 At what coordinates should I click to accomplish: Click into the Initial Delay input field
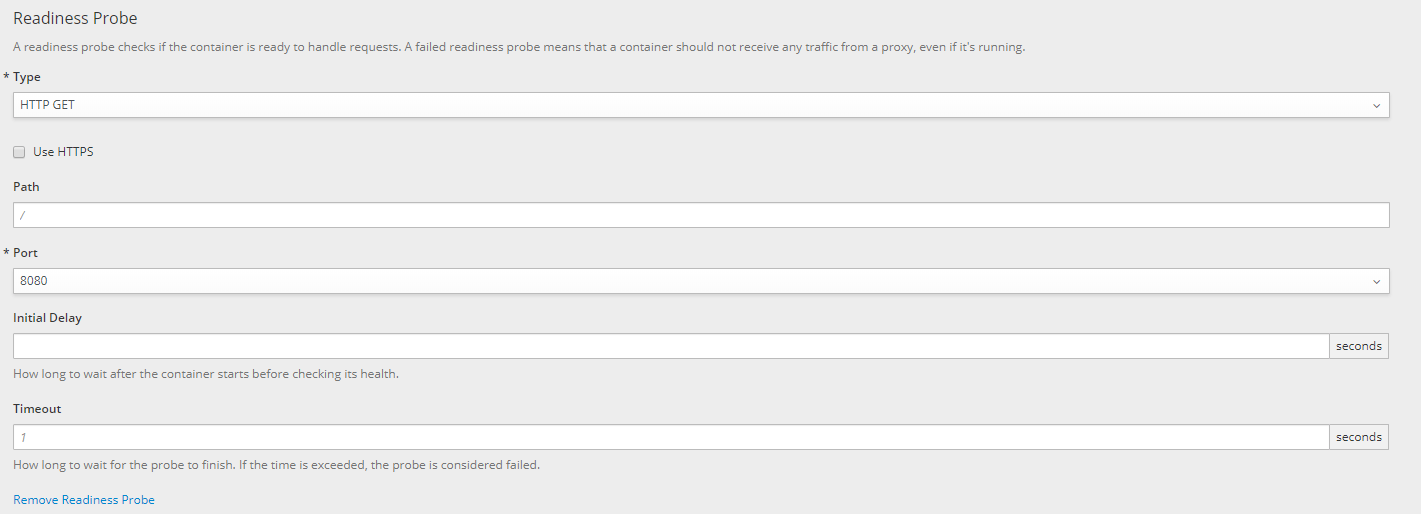(x=670, y=346)
